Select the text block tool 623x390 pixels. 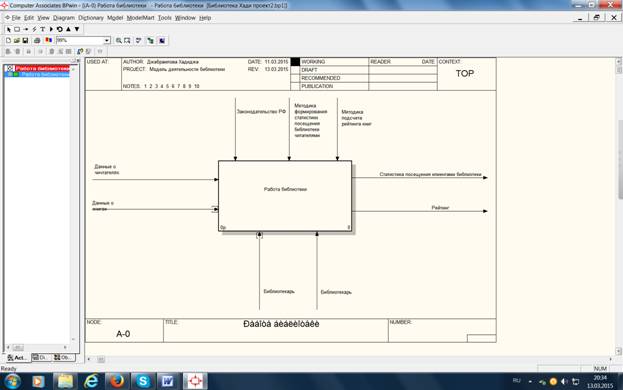pos(43,29)
